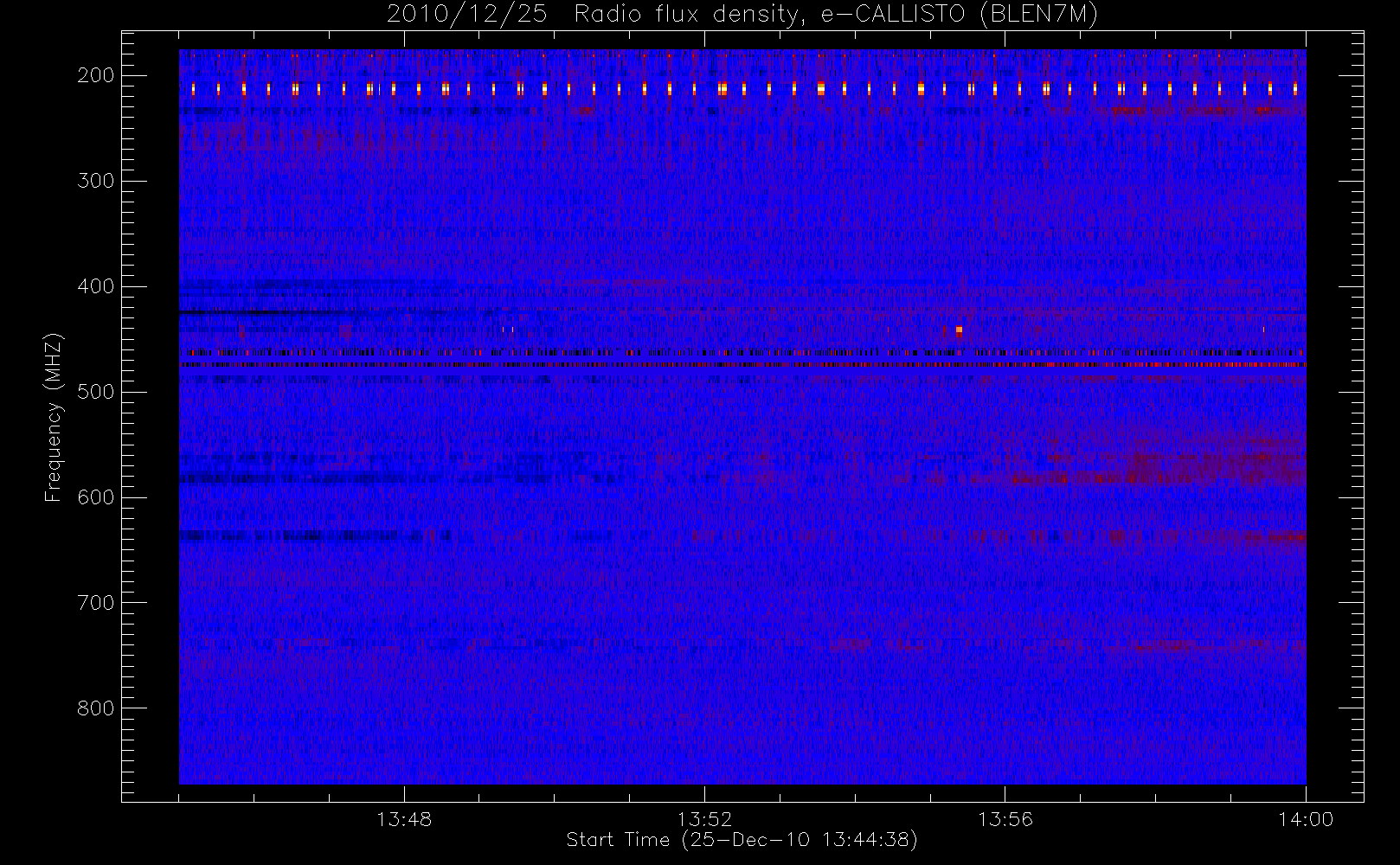The width and height of the screenshot is (1400, 865).
Task: Click the 300 frequency tick label
Action: click(96, 181)
